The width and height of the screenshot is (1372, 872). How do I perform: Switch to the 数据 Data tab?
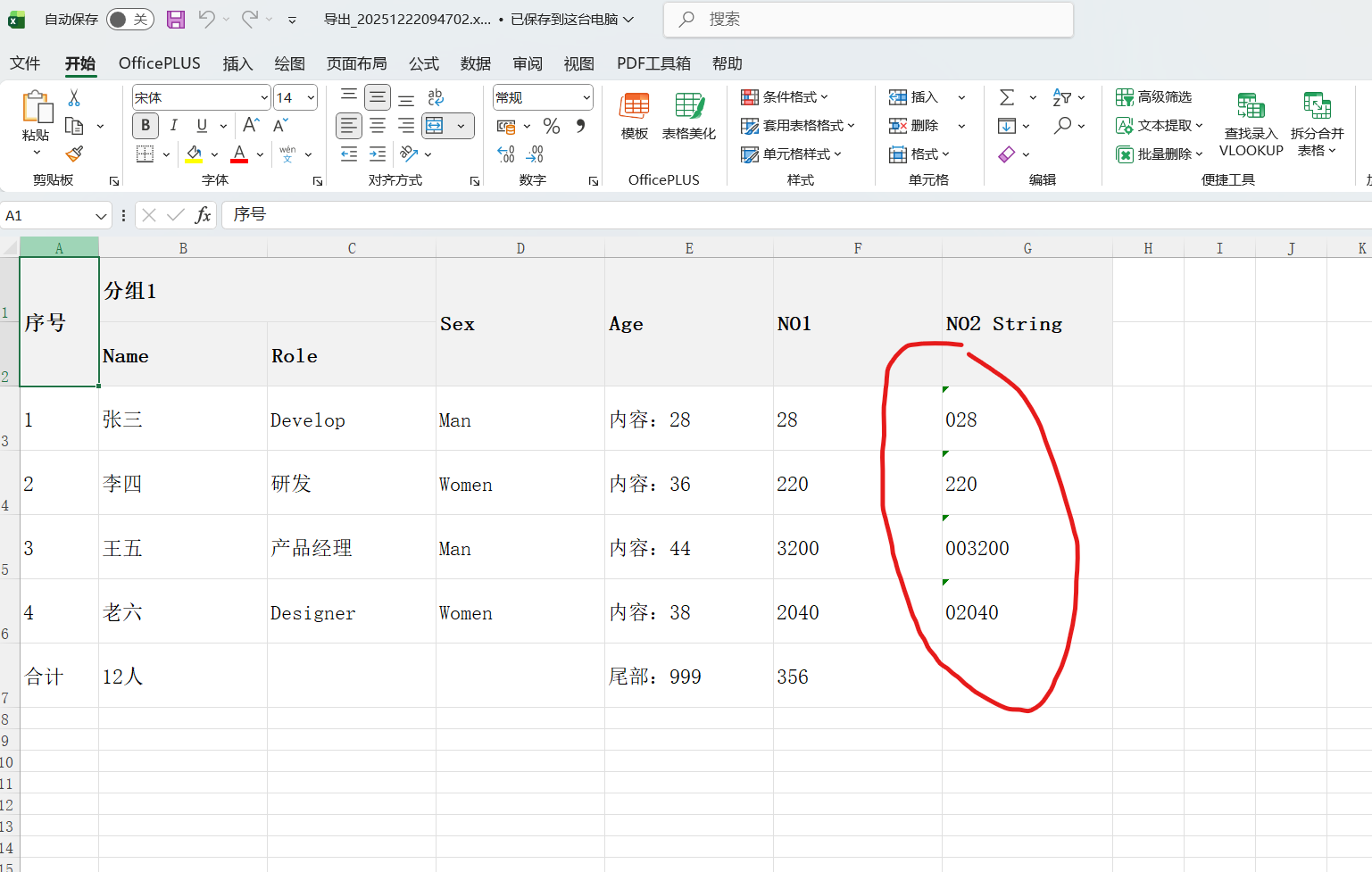[476, 63]
